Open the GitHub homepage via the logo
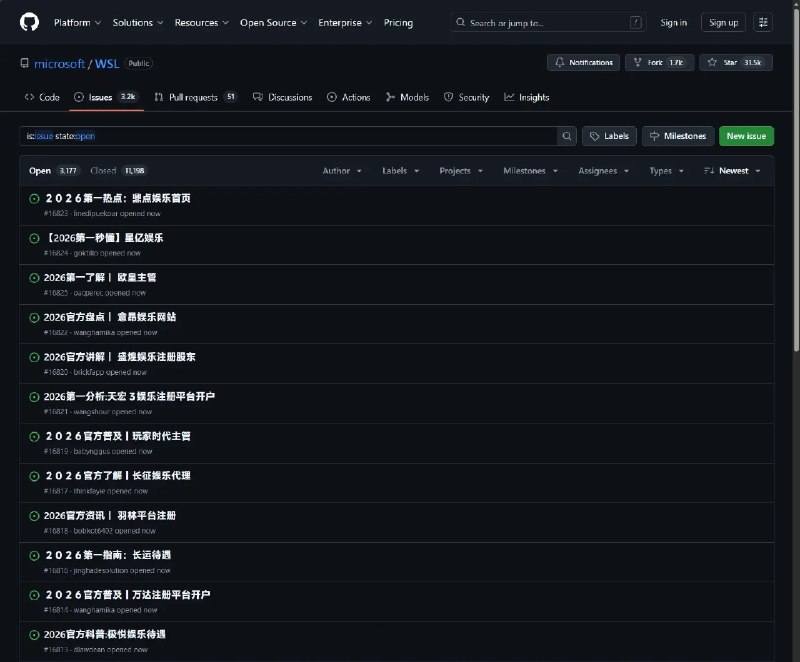 tap(29, 22)
